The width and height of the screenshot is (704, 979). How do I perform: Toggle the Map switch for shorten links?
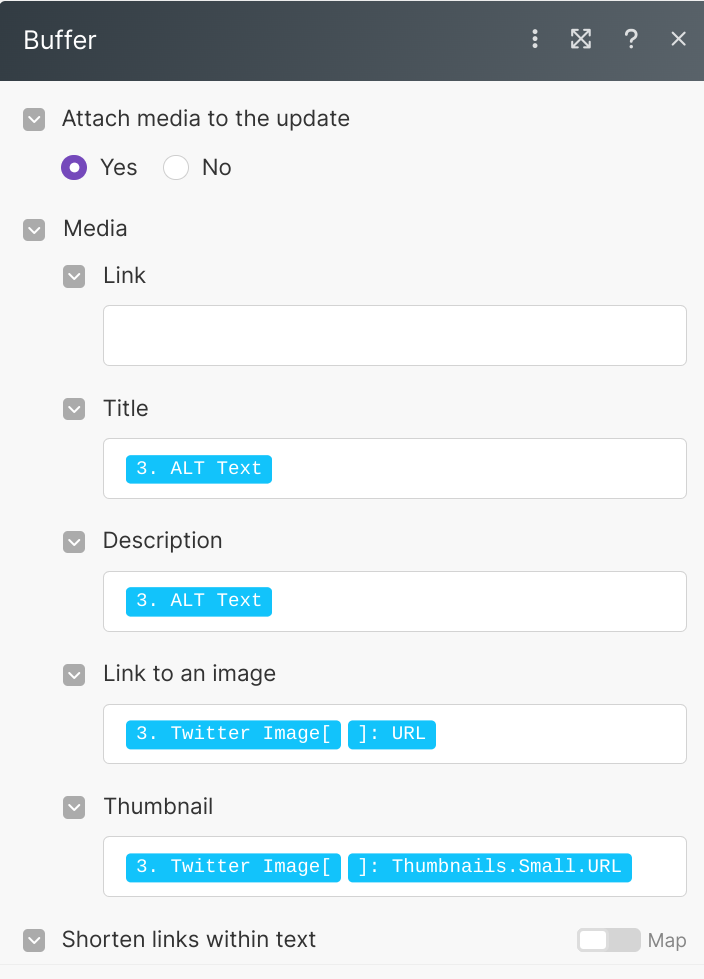pos(608,940)
